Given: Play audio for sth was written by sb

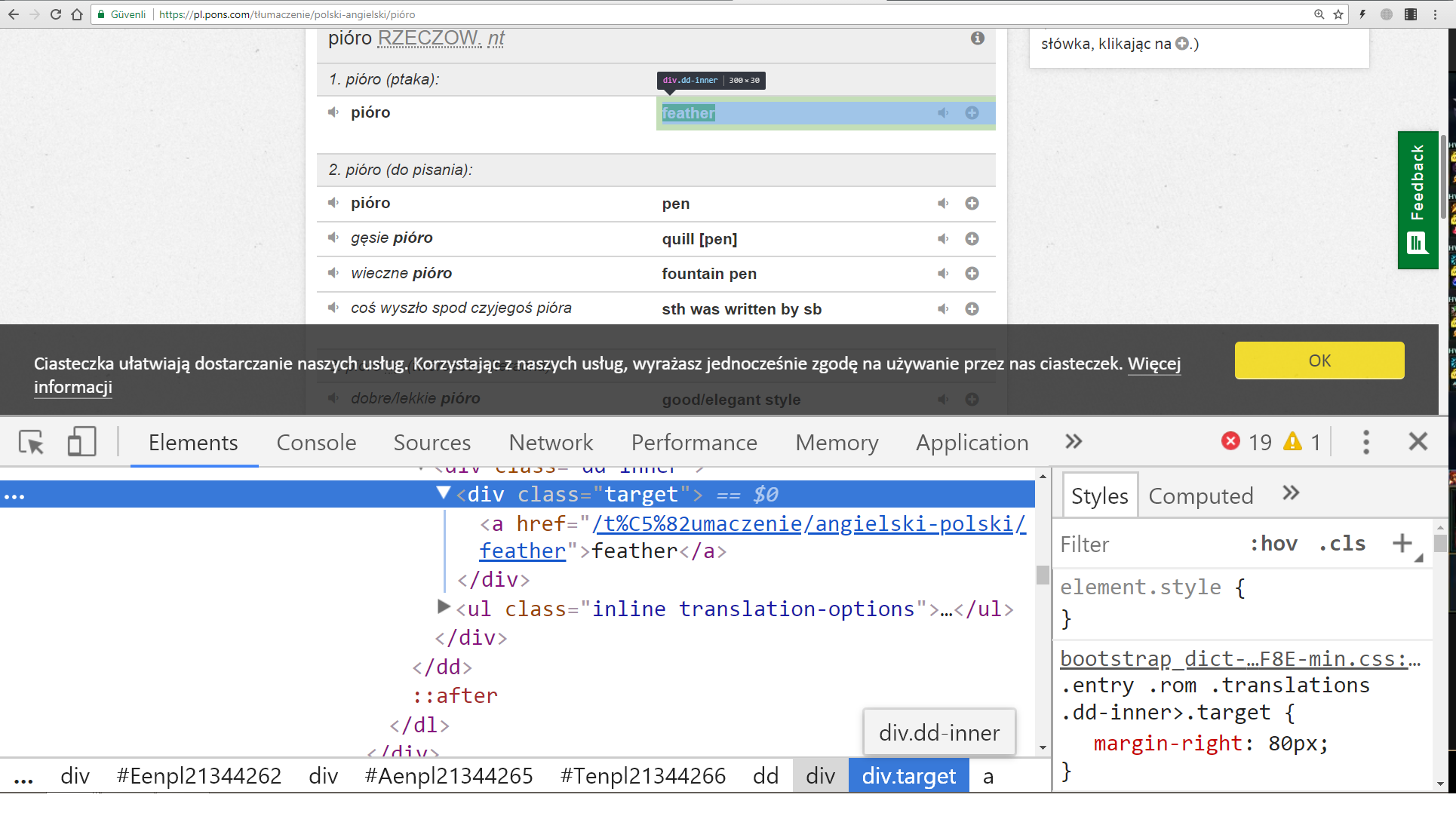Looking at the screenshot, I should pyautogui.click(x=943, y=308).
